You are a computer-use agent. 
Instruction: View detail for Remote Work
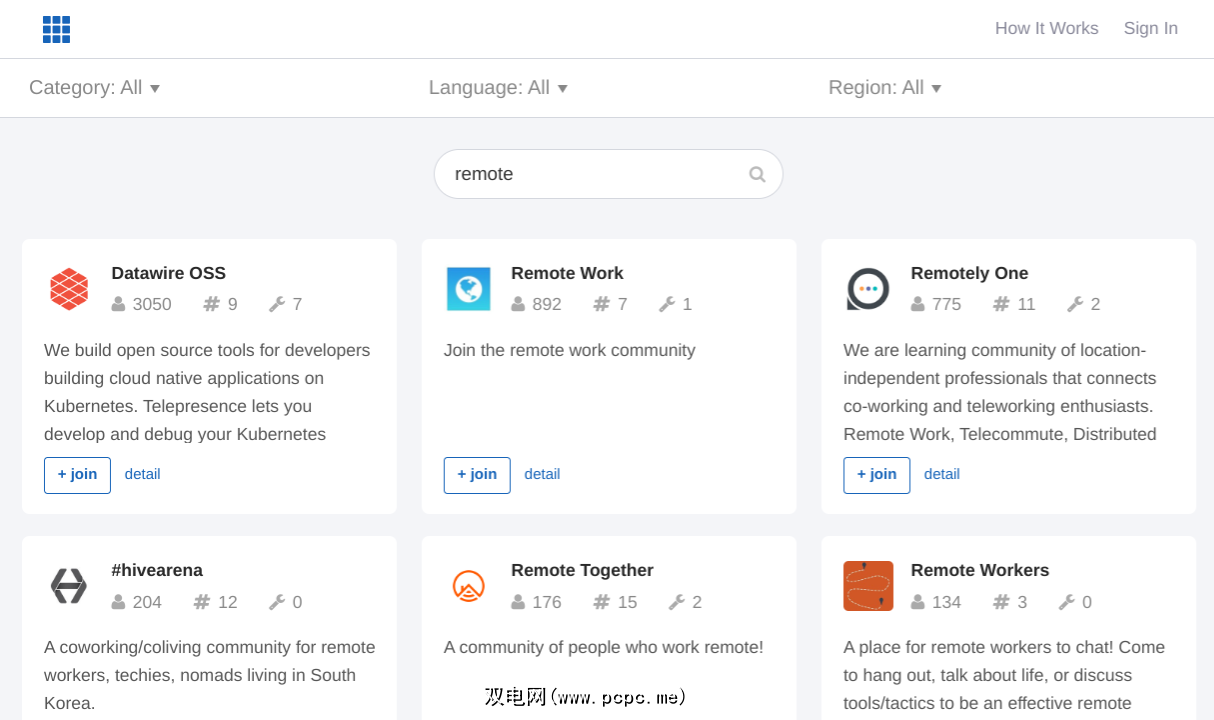(x=542, y=474)
